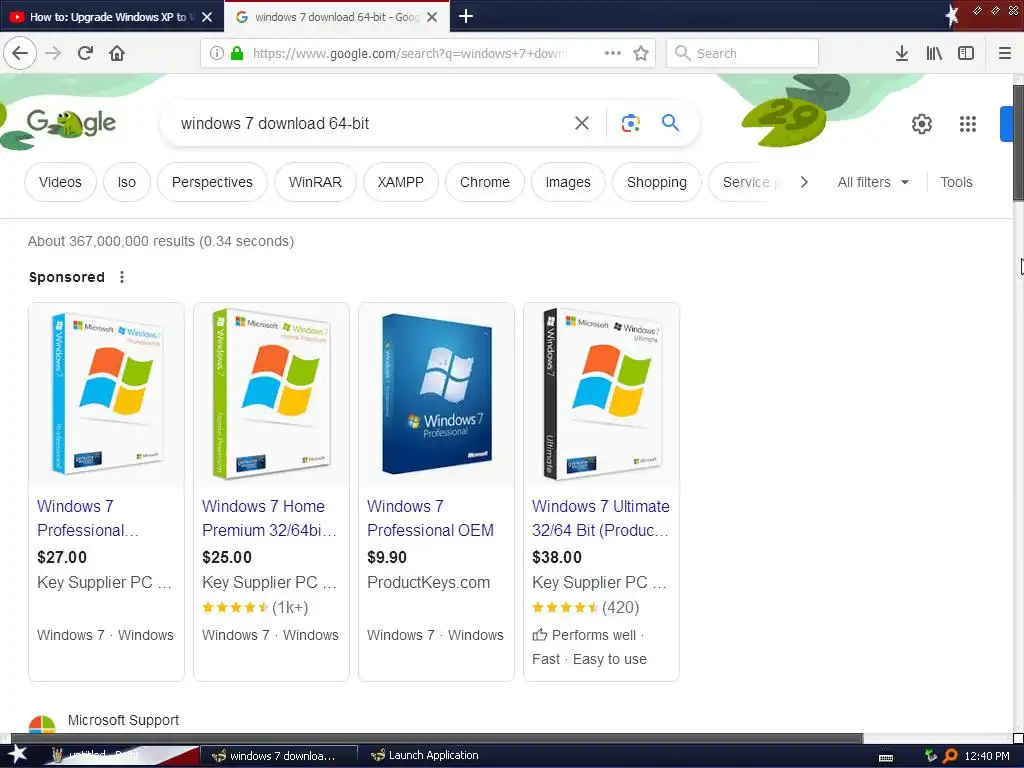Image resolution: width=1024 pixels, height=768 pixels.
Task: Toggle the sidebar view icon
Action: click(966, 53)
